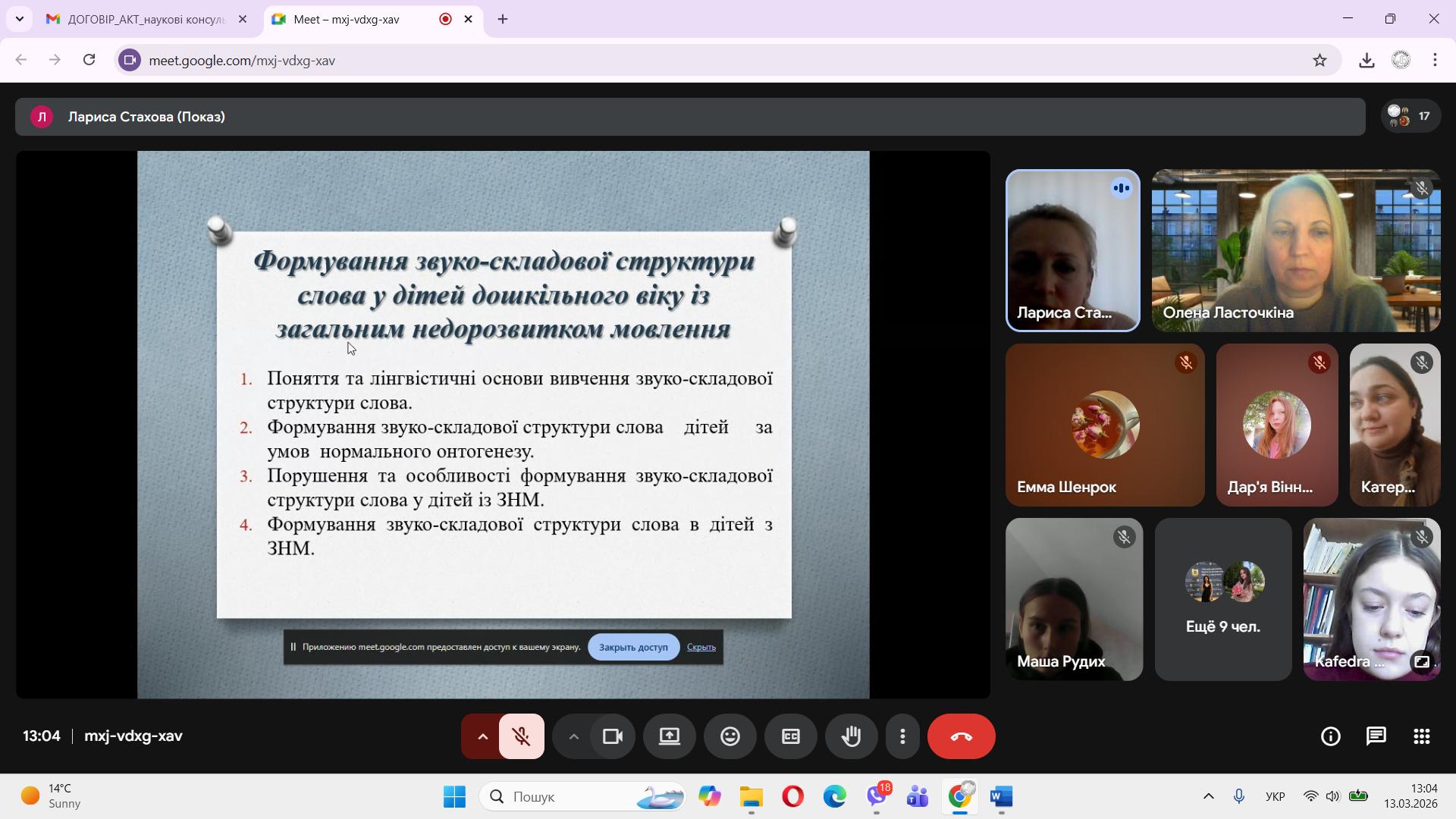Open the activities grid icon
Screen dimensions: 1456x819
pyautogui.click(x=1421, y=736)
